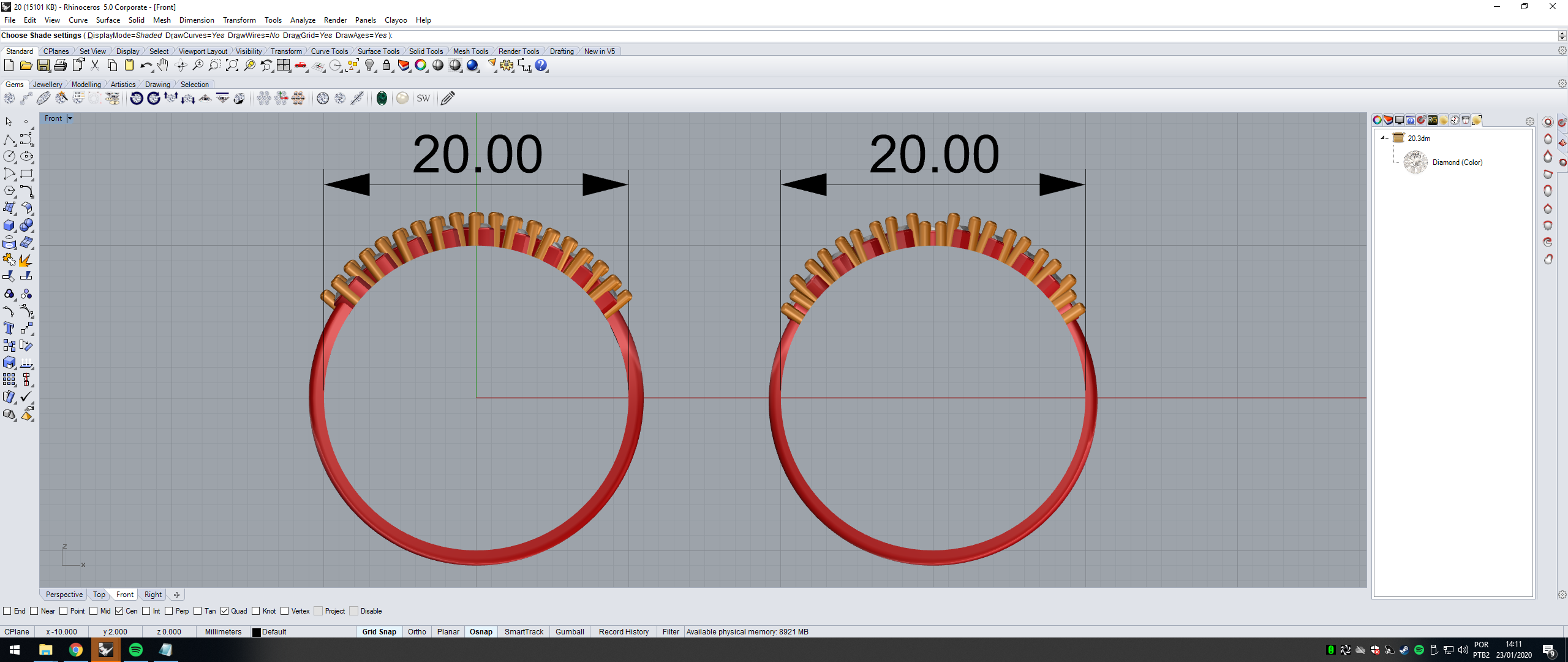Click the Zoom Extents icon

point(232,66)
